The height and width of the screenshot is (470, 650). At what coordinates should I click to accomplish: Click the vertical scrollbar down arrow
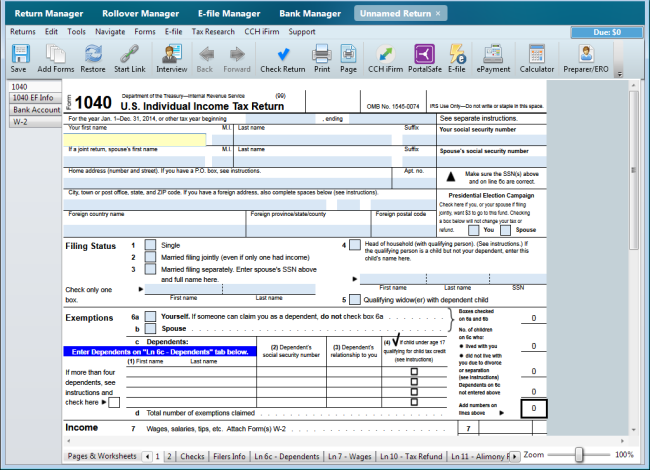[634, 430]
